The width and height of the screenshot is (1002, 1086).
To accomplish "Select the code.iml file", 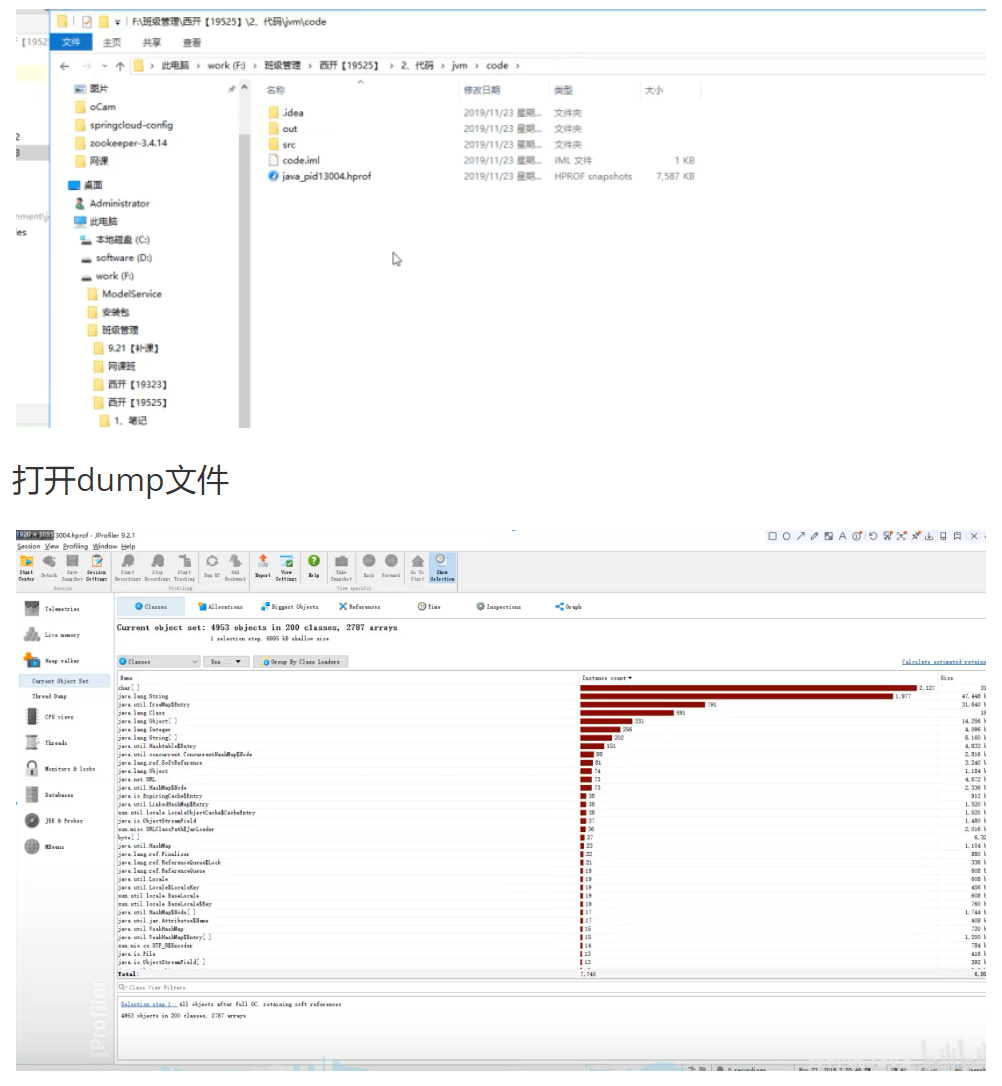I will point(294,161).
